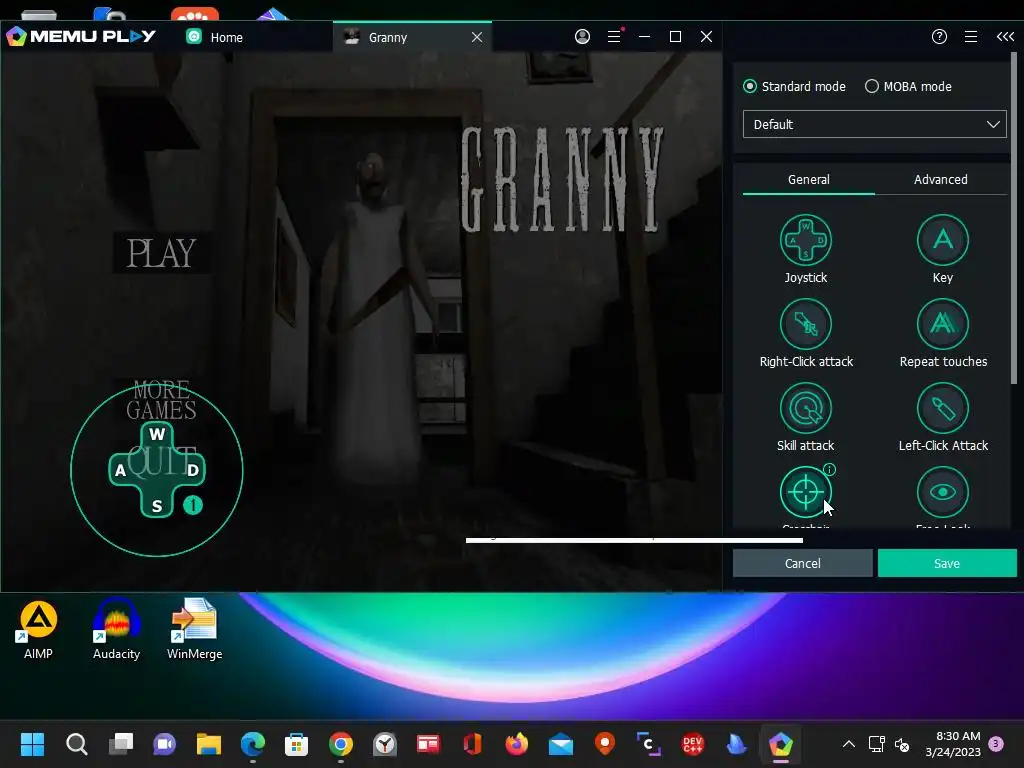Open Microsoft Office from taskbar
Image resolution: width=1024 pixels, height=768 pixels.
click(x=472, y=744)
